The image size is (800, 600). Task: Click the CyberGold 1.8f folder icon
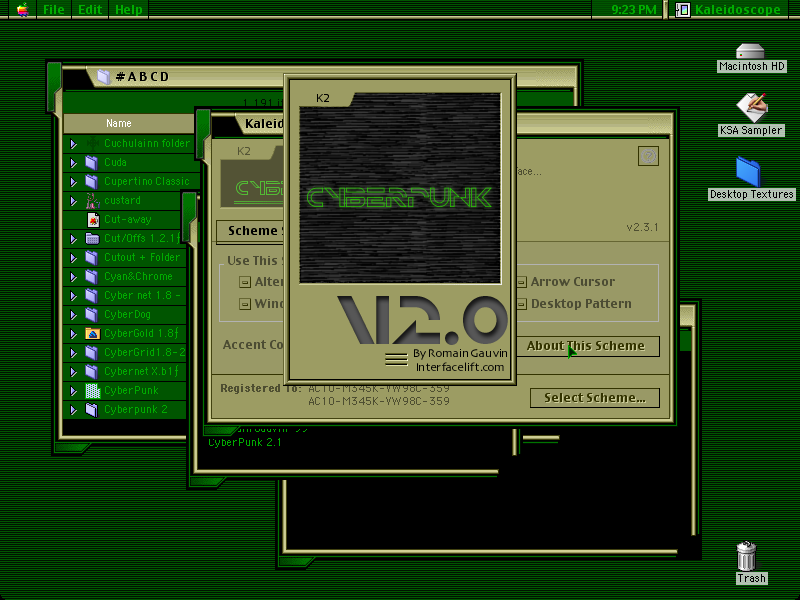[92, 334]
